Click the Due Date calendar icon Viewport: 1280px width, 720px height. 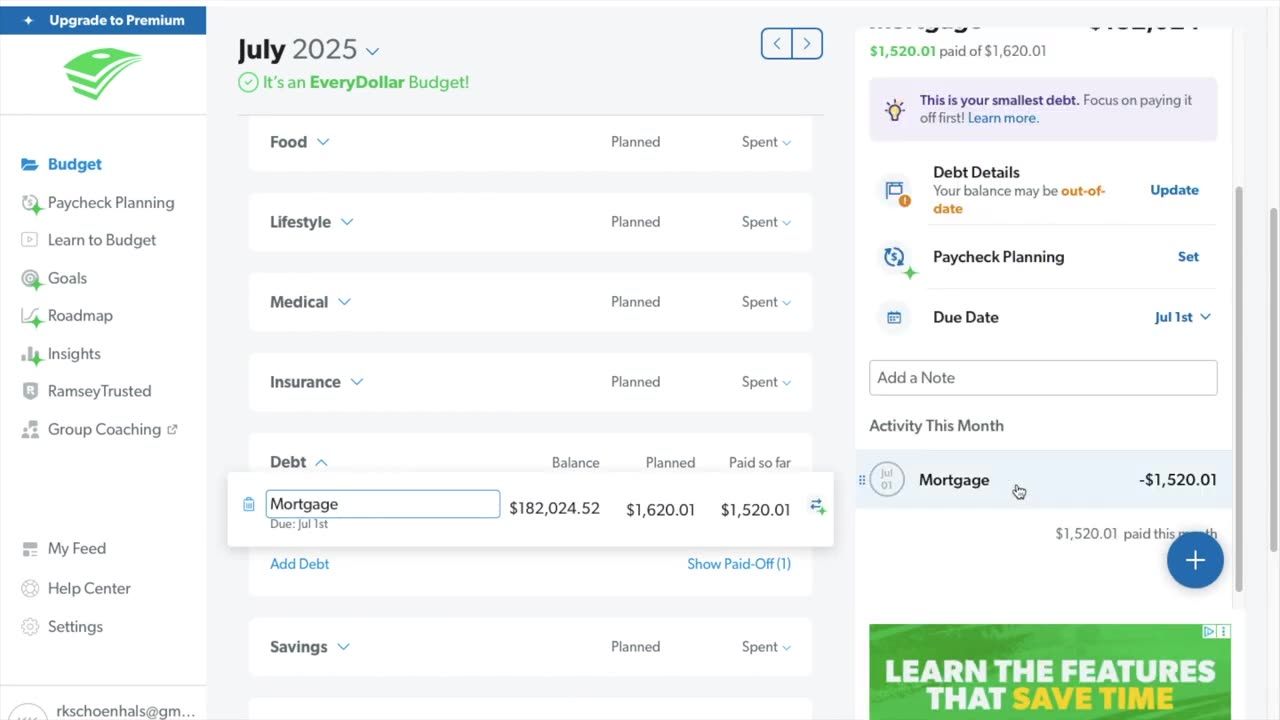(894, 317)
